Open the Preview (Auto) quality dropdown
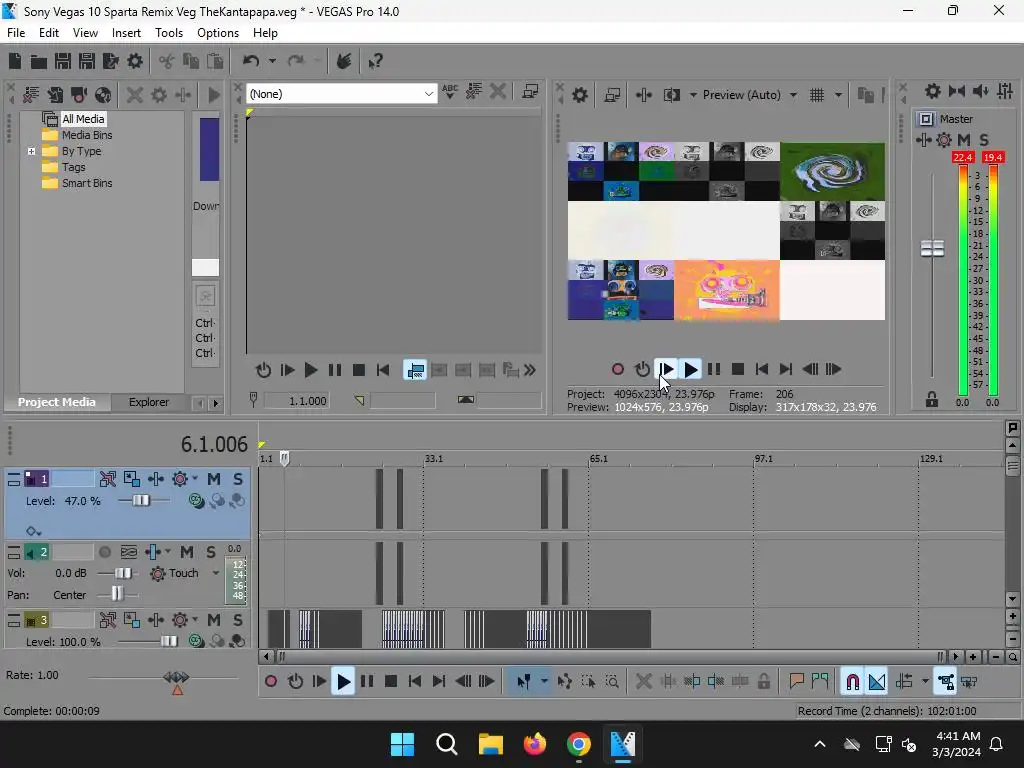 (793, 95)
